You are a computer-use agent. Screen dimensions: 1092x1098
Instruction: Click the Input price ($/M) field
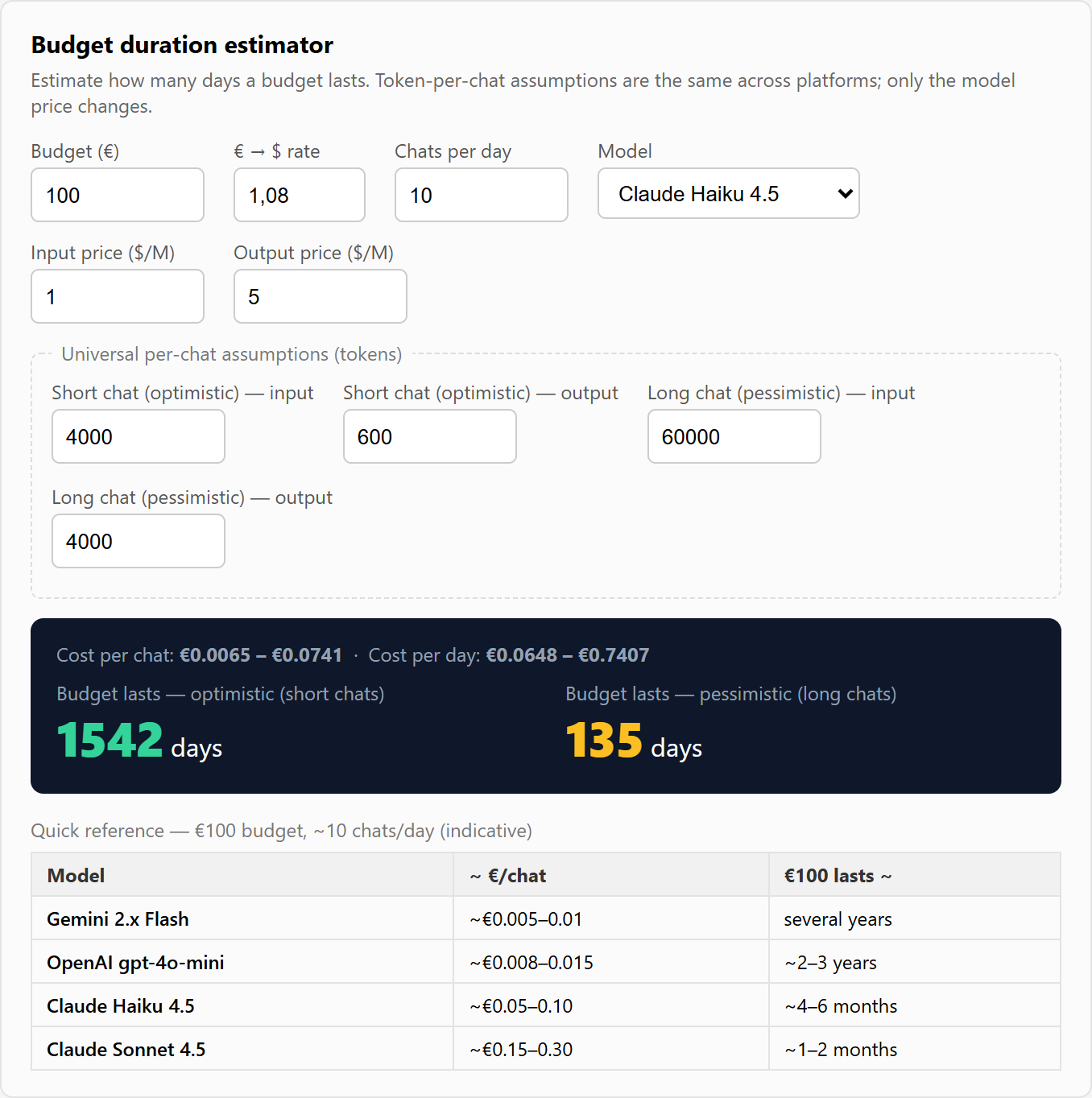(118, 296)
